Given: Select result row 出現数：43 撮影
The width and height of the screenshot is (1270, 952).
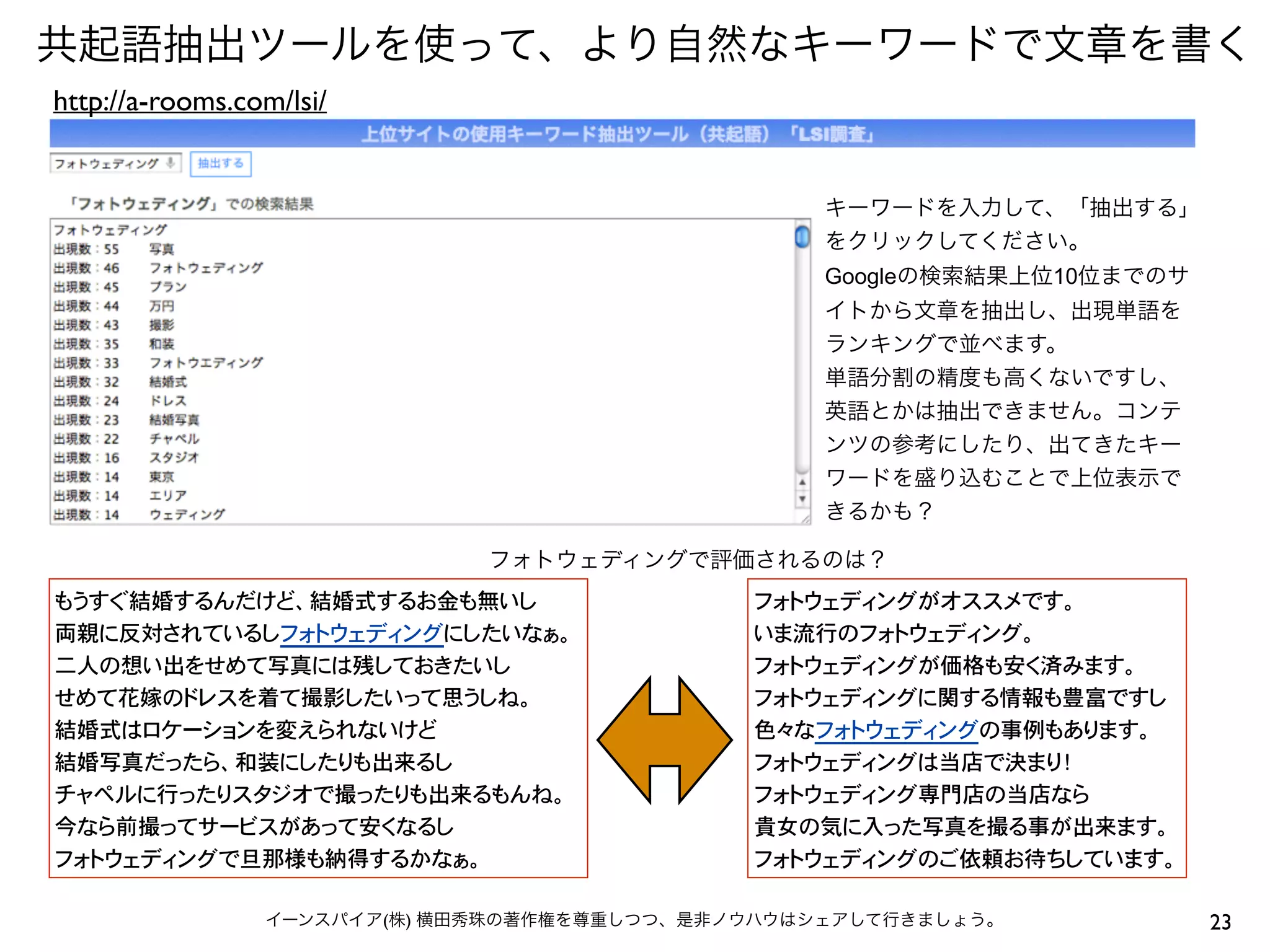Looking at the screenshot, I should point(114,325).
